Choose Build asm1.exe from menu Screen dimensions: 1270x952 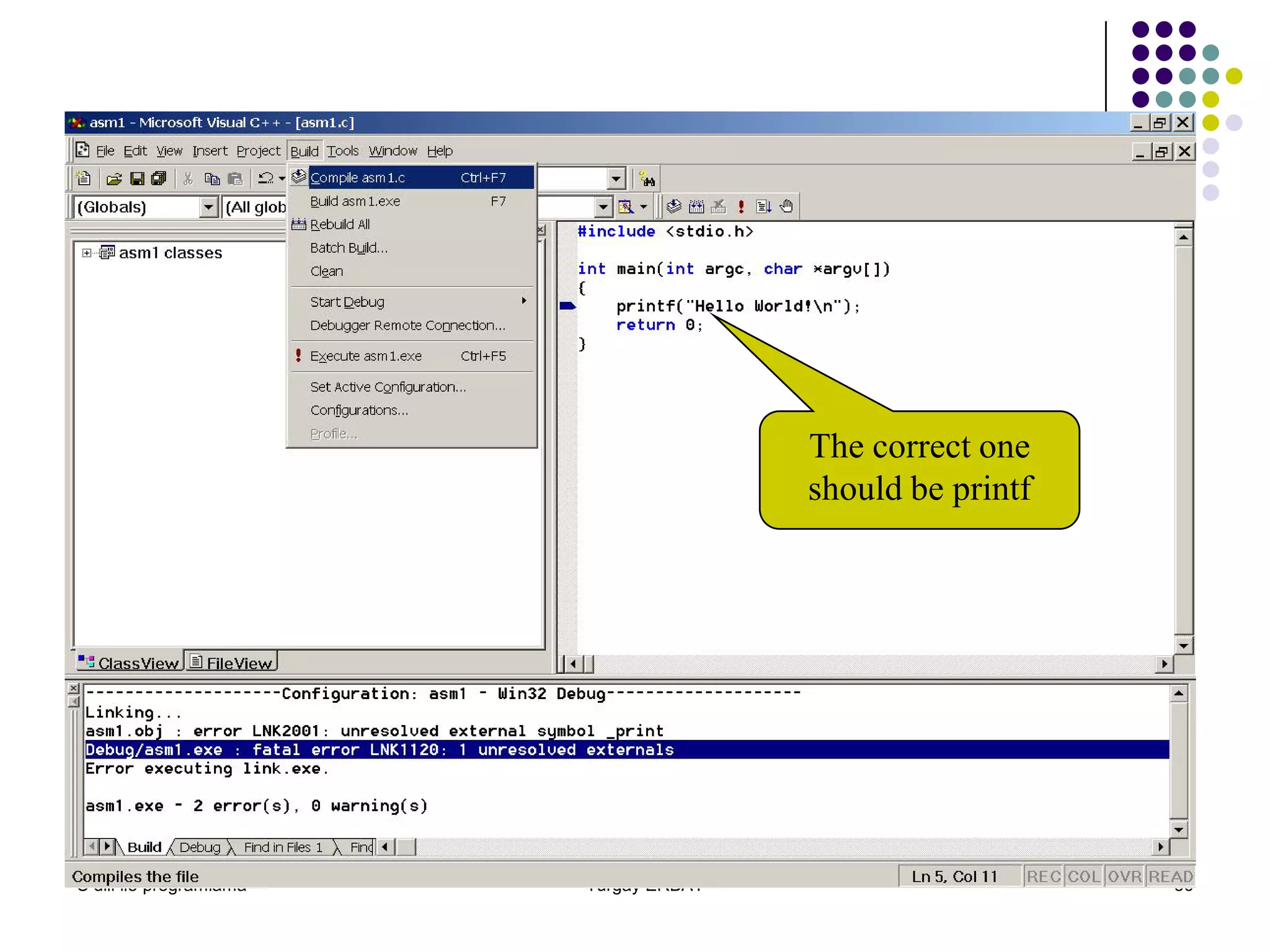click(x=412, y=201)
